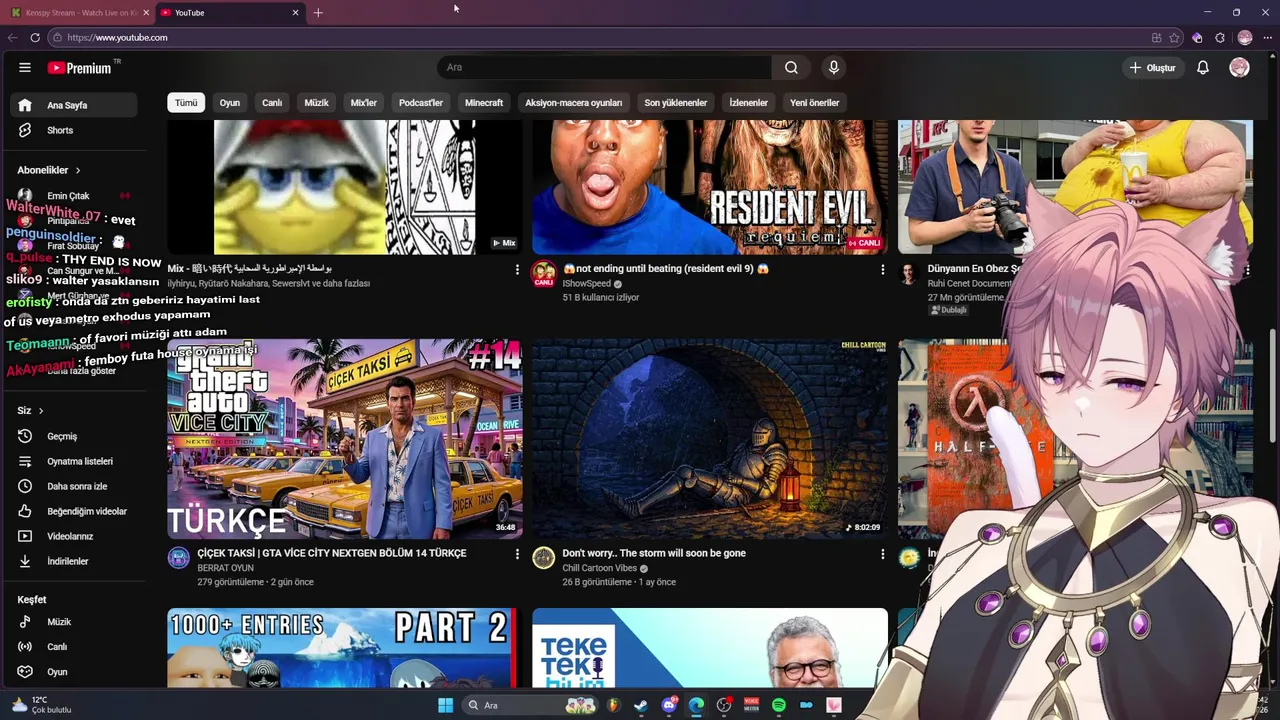Open Oynatma listeleri in sidebar
The image size is (1280, 720).
pos(74,461)
